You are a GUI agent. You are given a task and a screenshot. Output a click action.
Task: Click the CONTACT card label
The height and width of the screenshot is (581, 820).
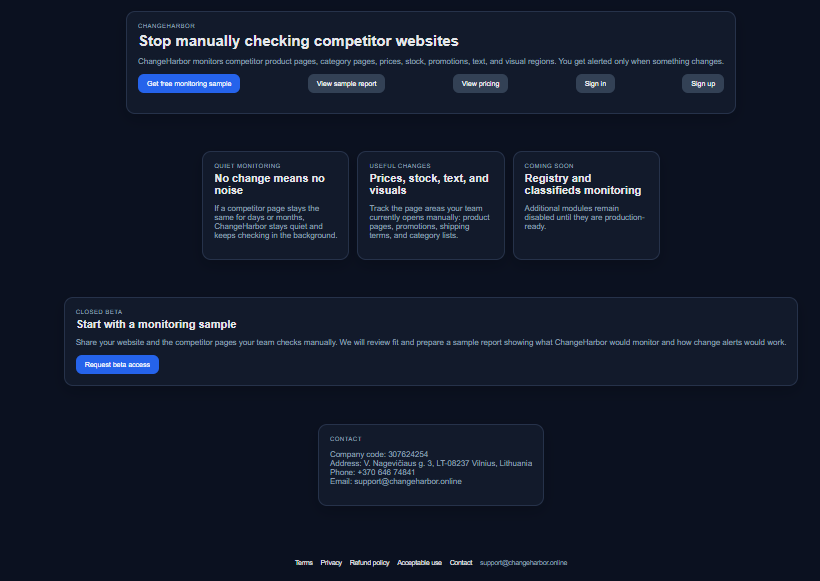(x=346, y=439)
